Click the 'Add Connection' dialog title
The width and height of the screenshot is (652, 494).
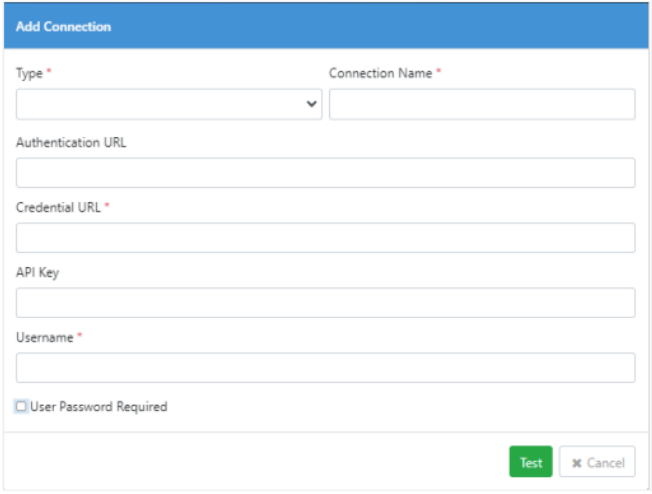click(x=63, y=27)
